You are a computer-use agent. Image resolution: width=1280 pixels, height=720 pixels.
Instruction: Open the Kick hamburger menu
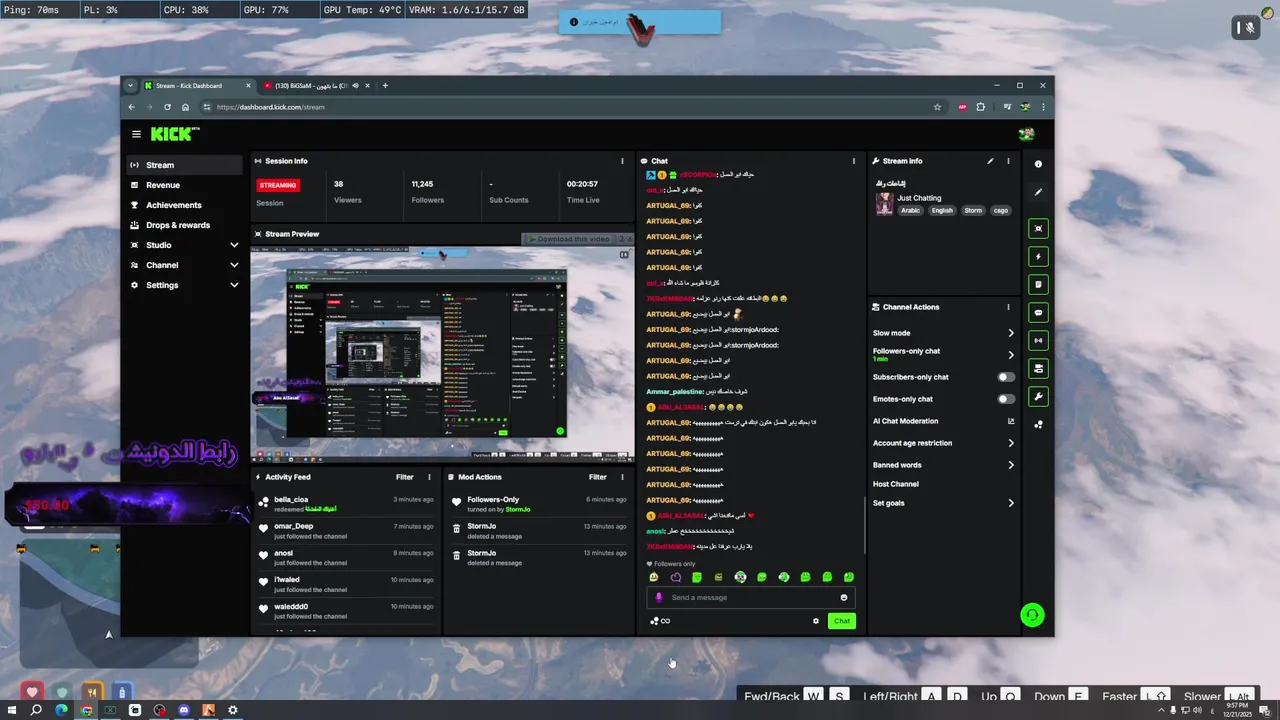pyautogui.click(x=136, y=134)
